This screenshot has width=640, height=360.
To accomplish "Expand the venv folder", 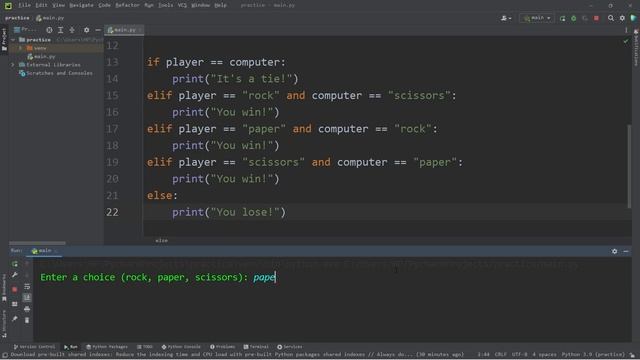I will (x=21, y=48).
